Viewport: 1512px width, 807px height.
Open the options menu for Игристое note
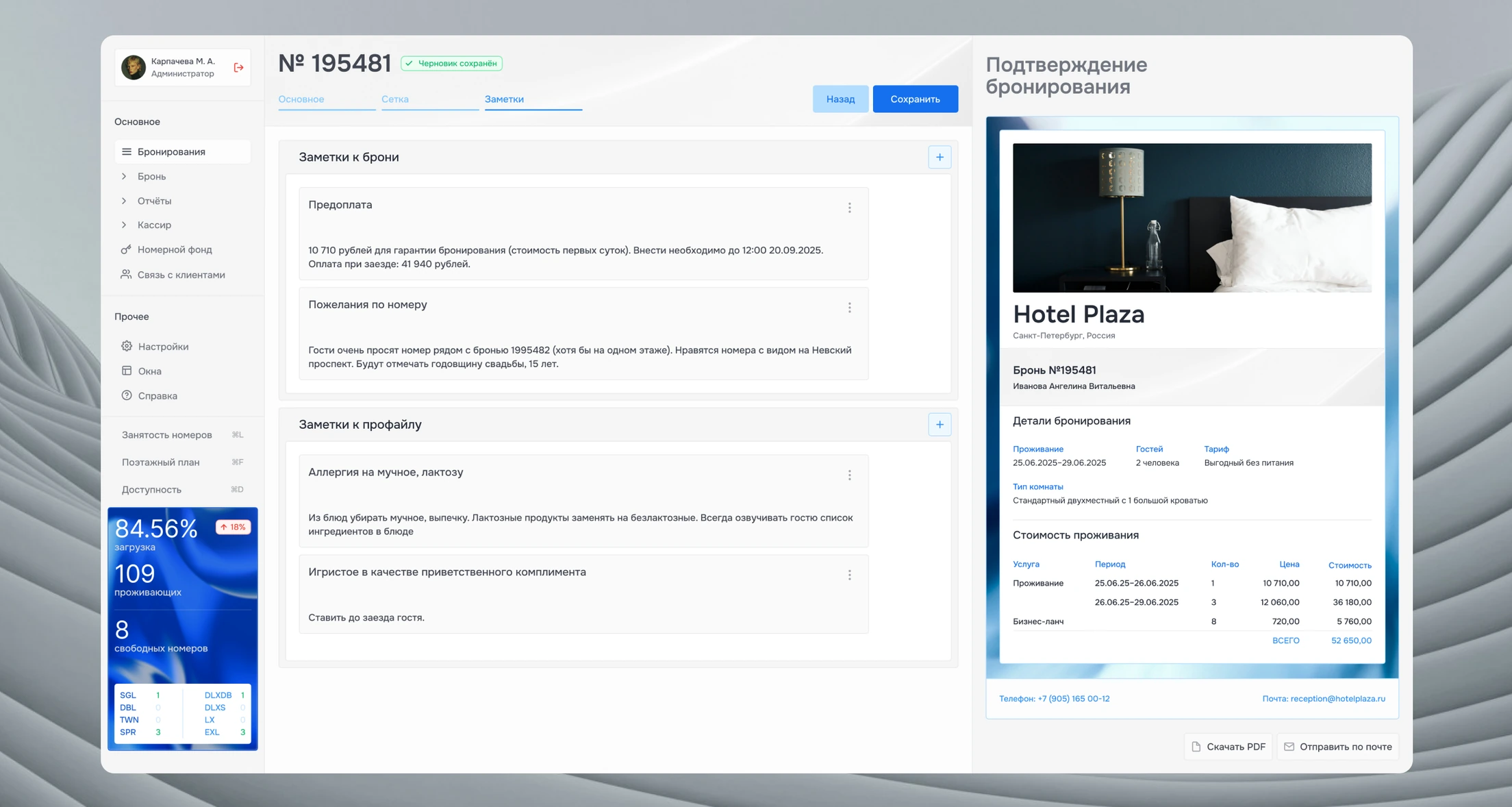pos(849,575)
